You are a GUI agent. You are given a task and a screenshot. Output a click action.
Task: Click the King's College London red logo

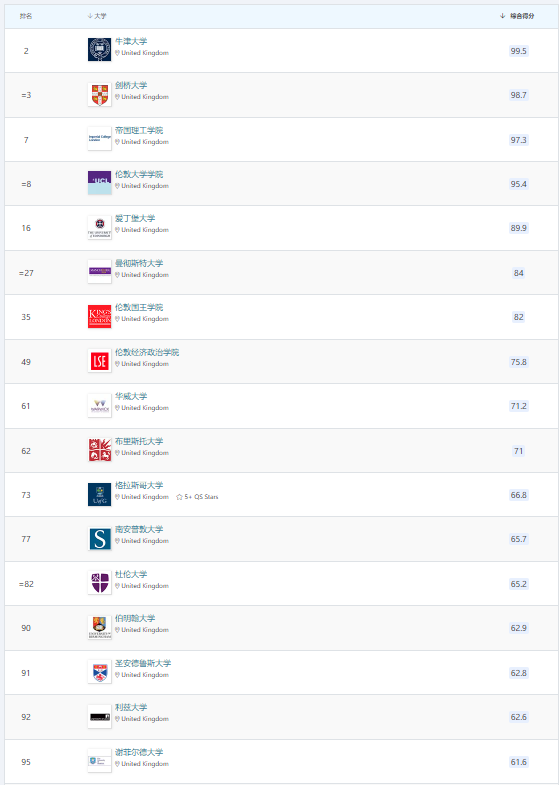point(100,317)
